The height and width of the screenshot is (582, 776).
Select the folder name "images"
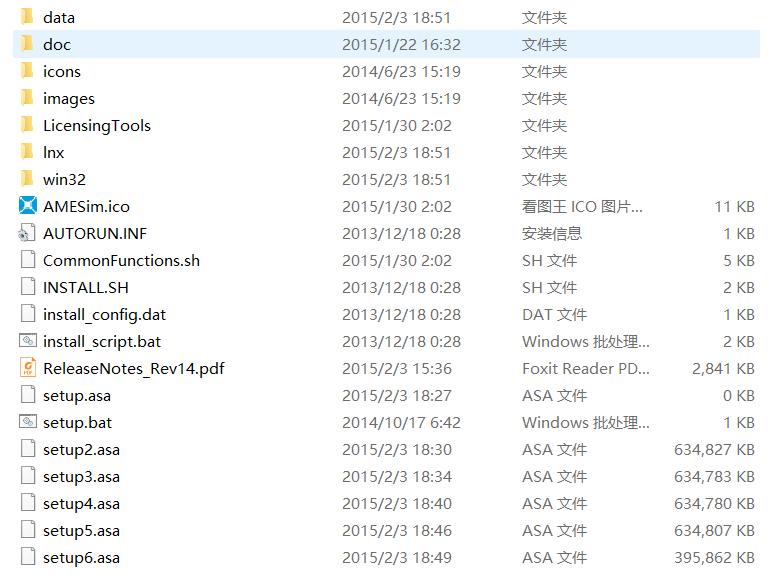[69, 99]
